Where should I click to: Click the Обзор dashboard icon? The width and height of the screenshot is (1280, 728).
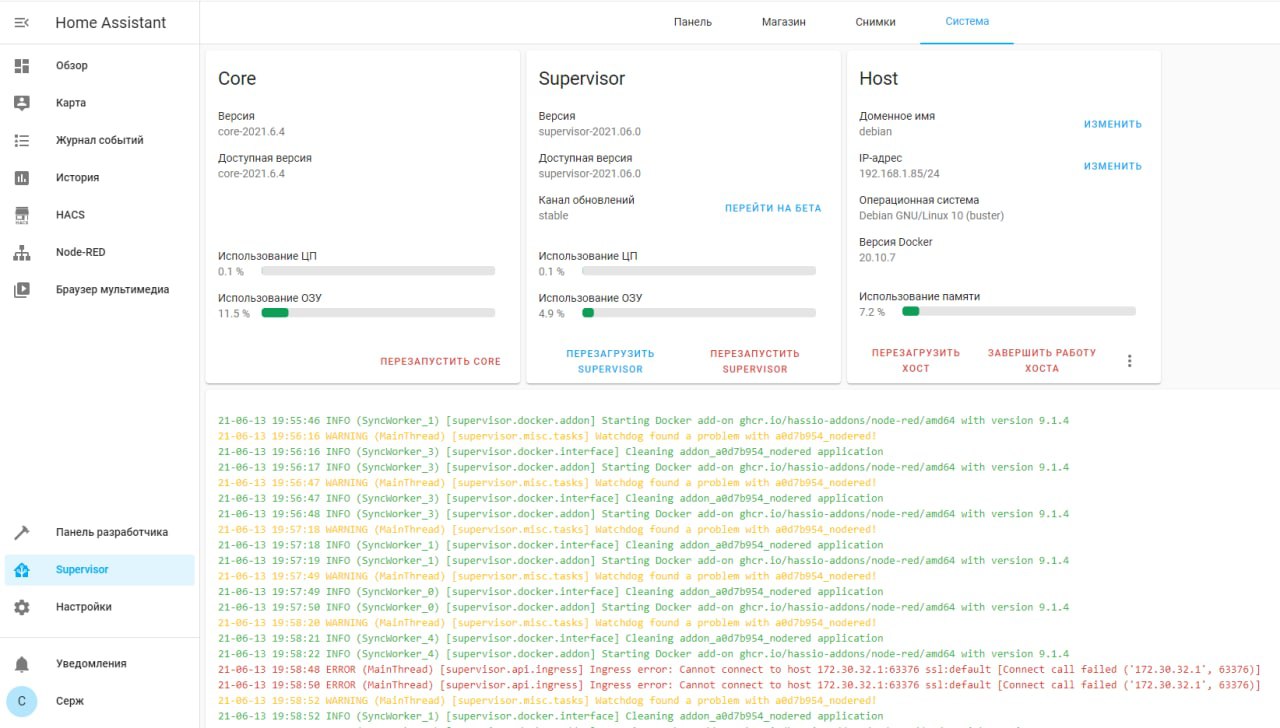[x=22, y=65]
